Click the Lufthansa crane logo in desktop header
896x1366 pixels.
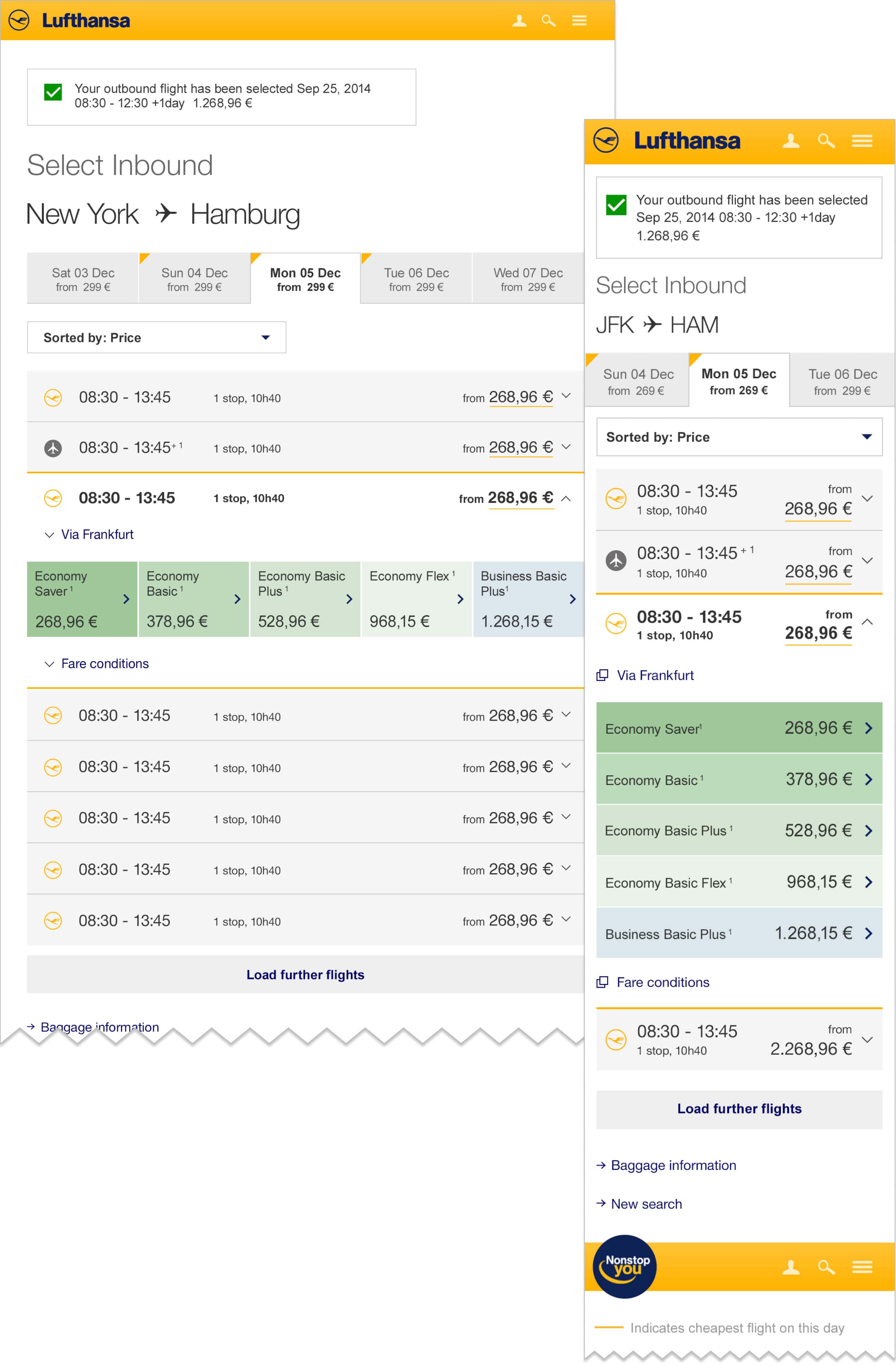[x=19, y=21]
